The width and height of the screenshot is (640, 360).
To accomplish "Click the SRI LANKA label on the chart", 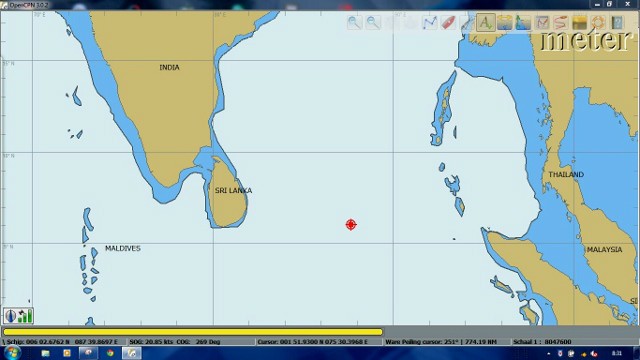I will pos(233,191).
